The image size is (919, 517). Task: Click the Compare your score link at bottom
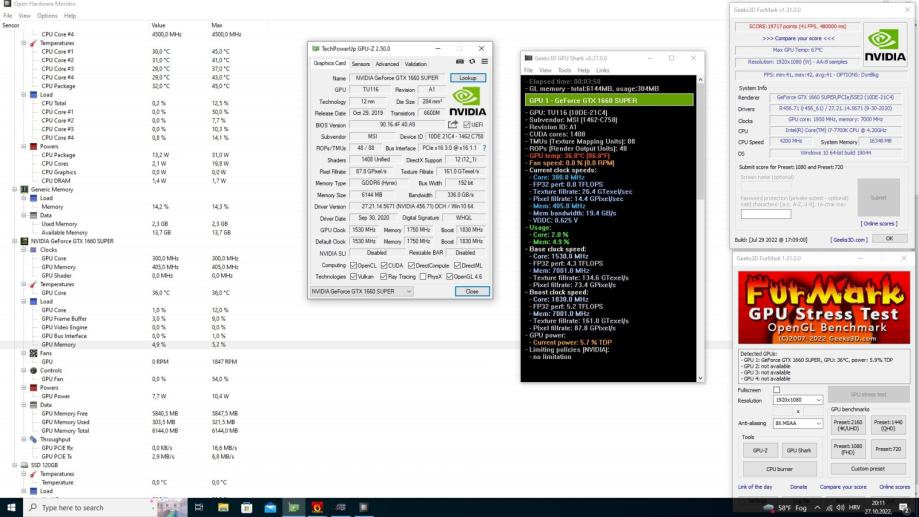[x=843, y=487]
